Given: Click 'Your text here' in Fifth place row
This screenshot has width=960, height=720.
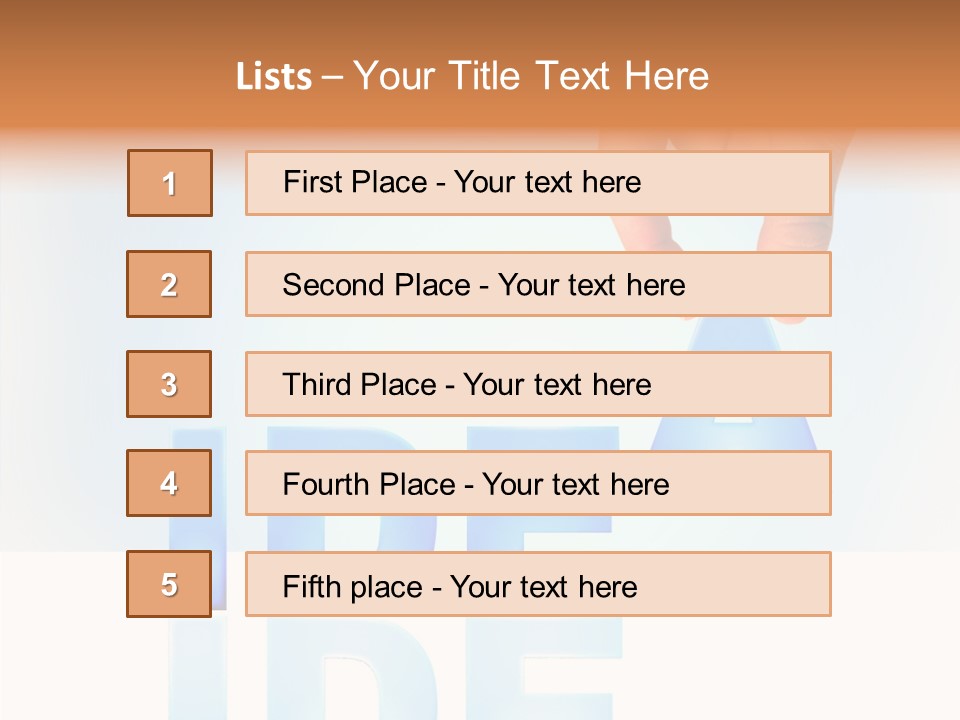Looking at the screenshot, I should click(544, 587).
